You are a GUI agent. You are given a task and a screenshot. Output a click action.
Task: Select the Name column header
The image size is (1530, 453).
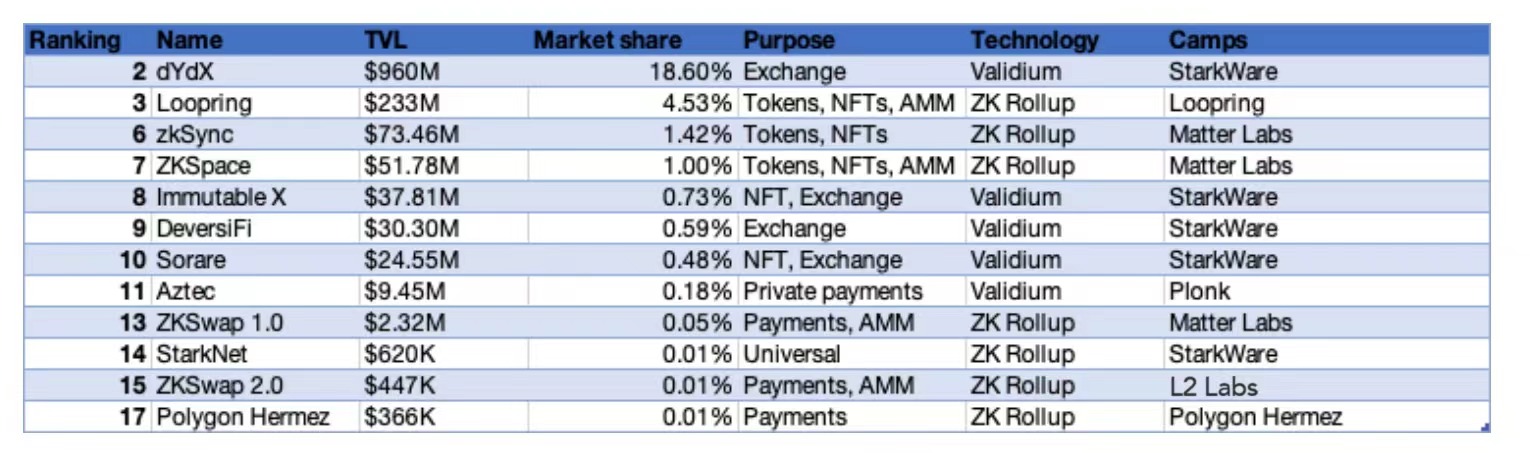coord(189,41)
